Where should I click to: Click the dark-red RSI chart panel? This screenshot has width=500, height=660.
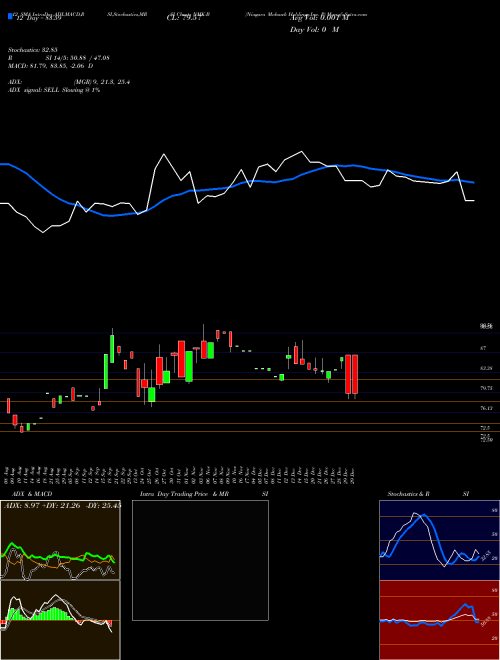click(x=439, y=620)
